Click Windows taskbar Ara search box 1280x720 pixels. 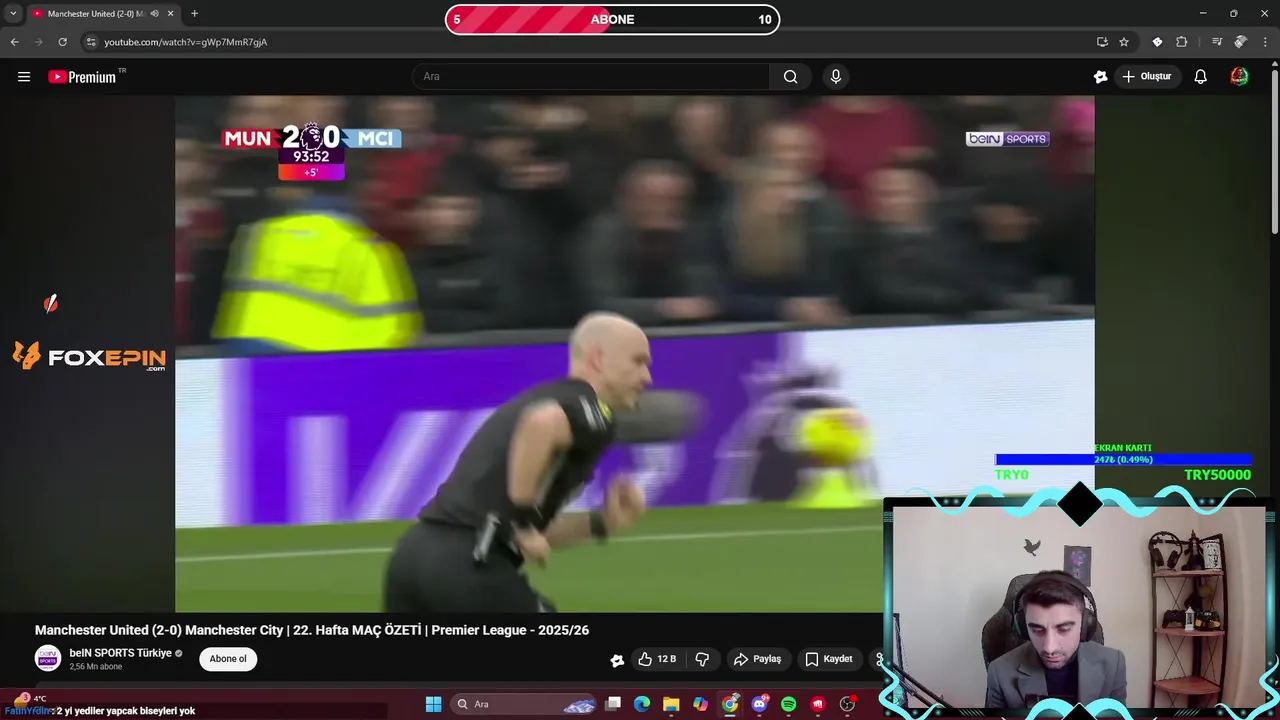tap(524, 704)
